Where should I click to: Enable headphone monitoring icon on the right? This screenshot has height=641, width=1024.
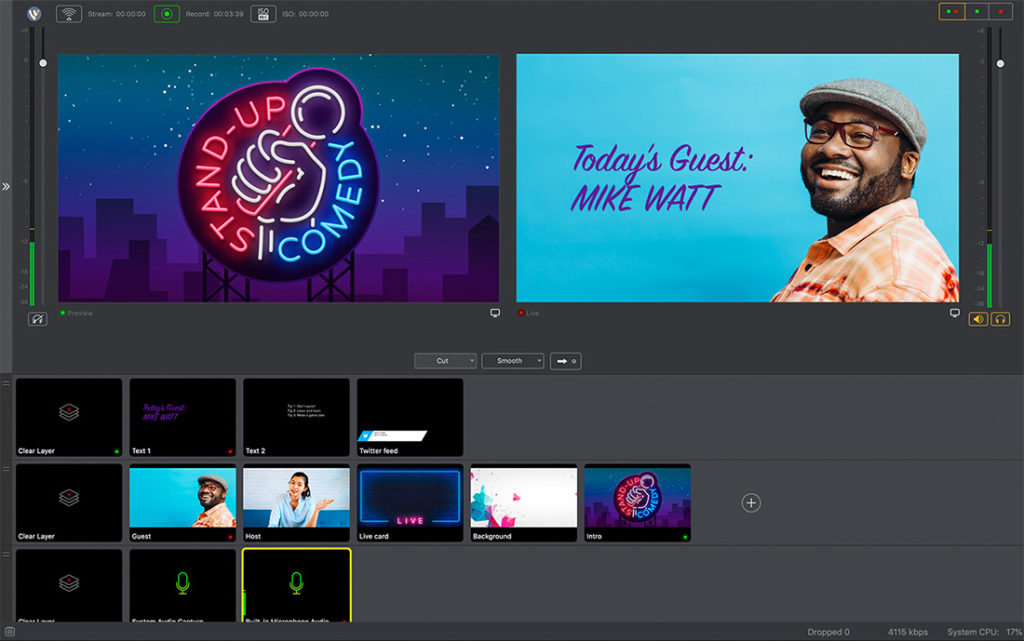(x=1000, y=319)
